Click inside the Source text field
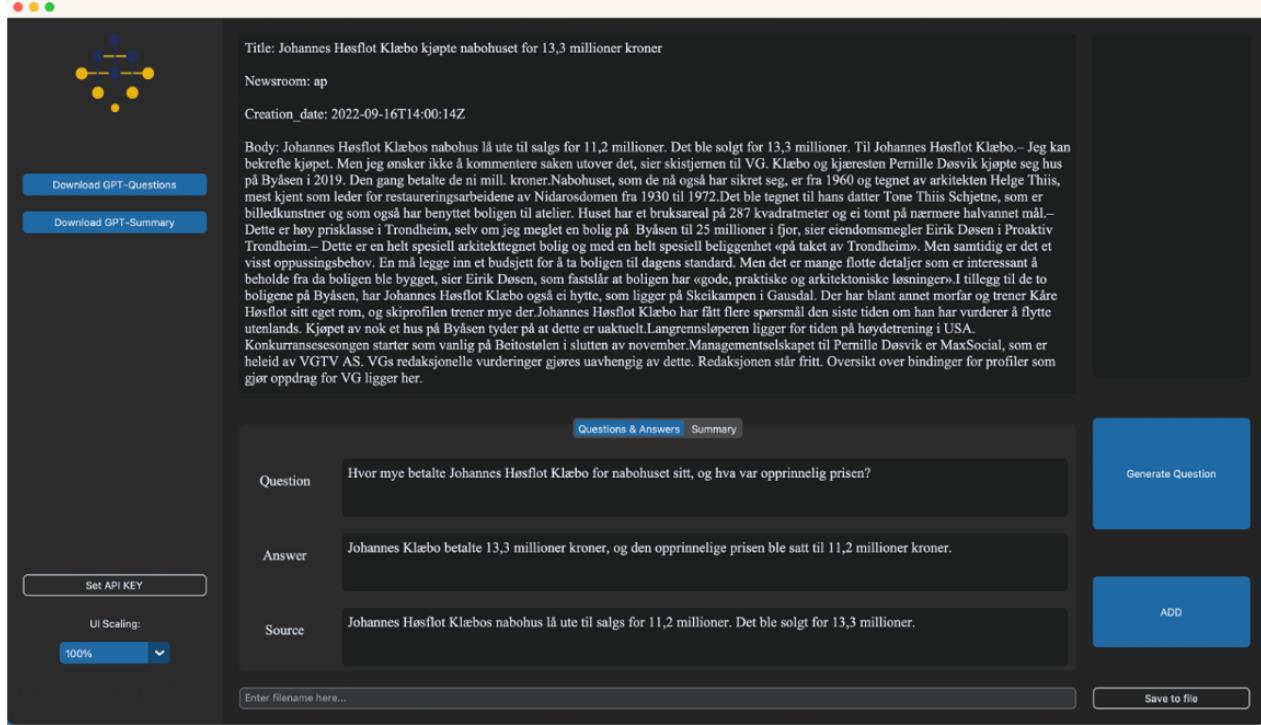This screenshot has height=725, width=1261. pyautogui.click(x=704, y=637)
